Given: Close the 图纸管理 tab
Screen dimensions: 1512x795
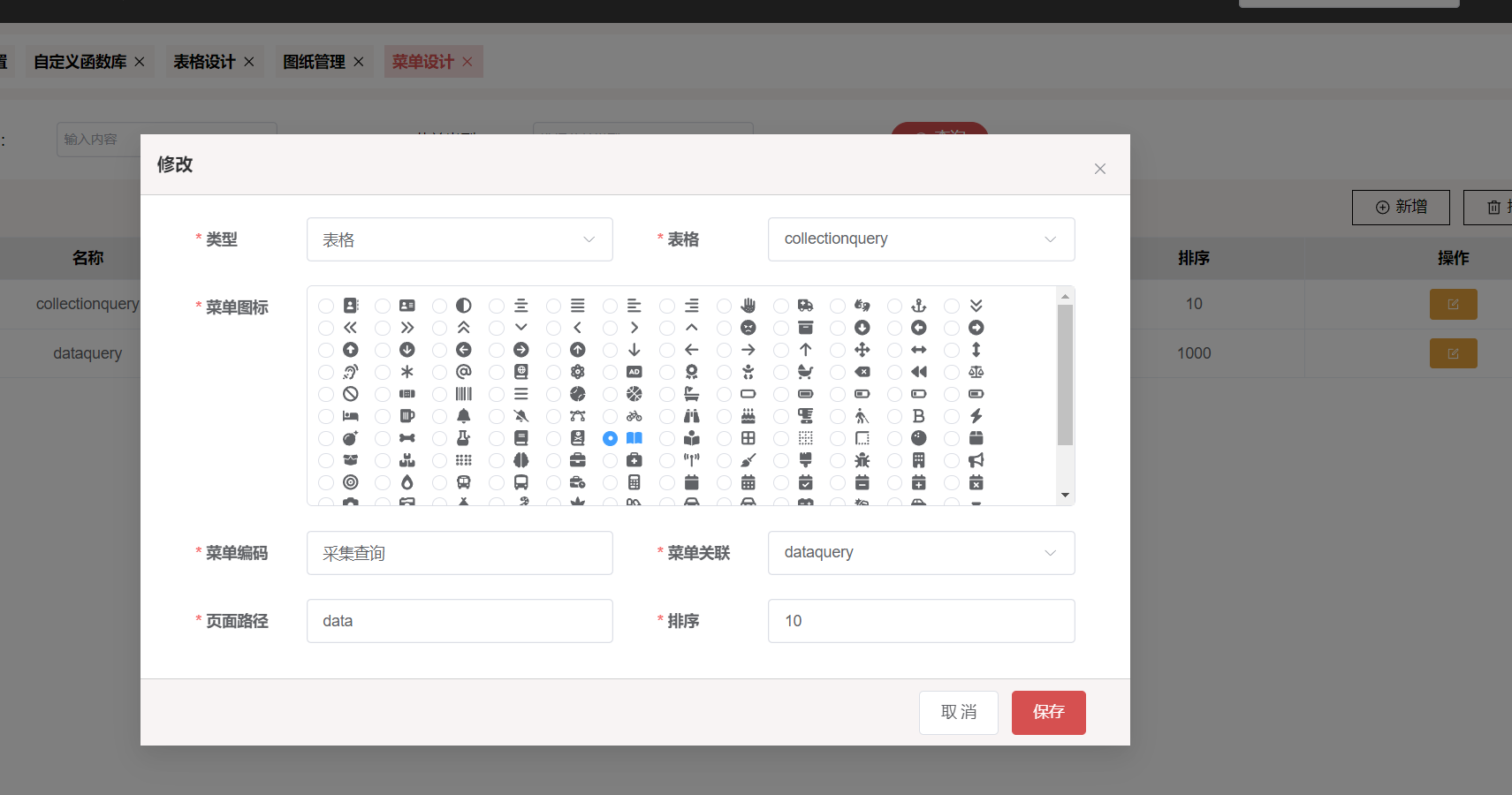Looking at the screenshot, I should click(x=359, y=62).
